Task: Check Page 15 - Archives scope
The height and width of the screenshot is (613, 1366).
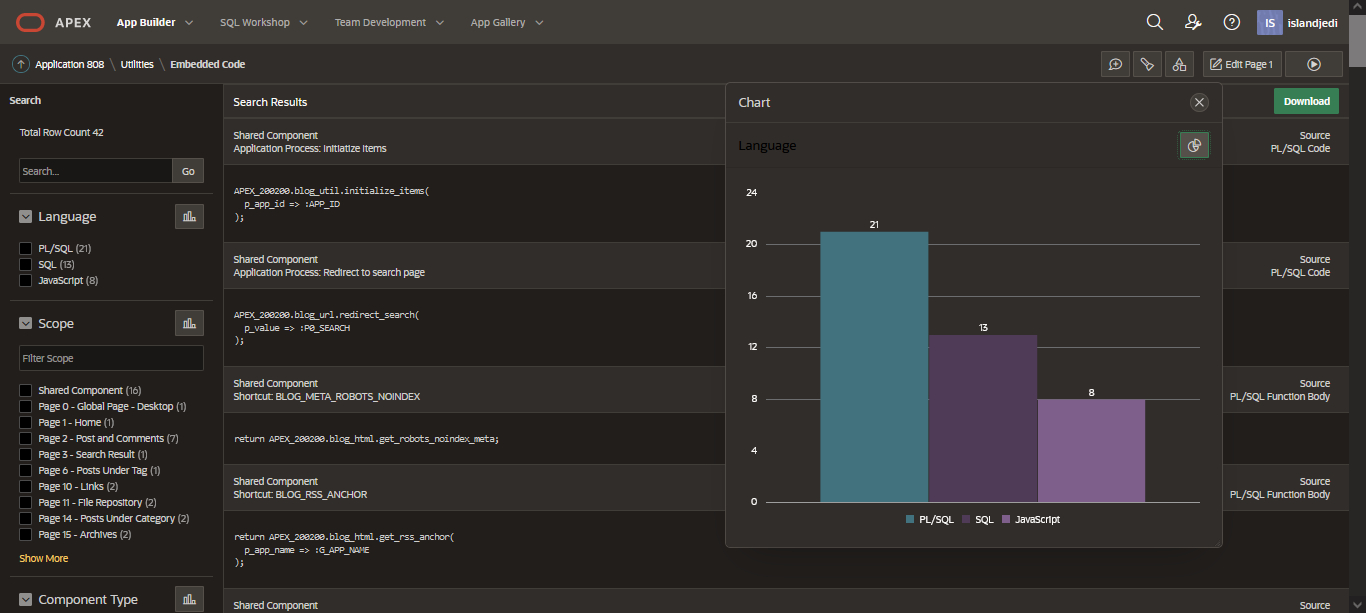Action: pos(26,534)
